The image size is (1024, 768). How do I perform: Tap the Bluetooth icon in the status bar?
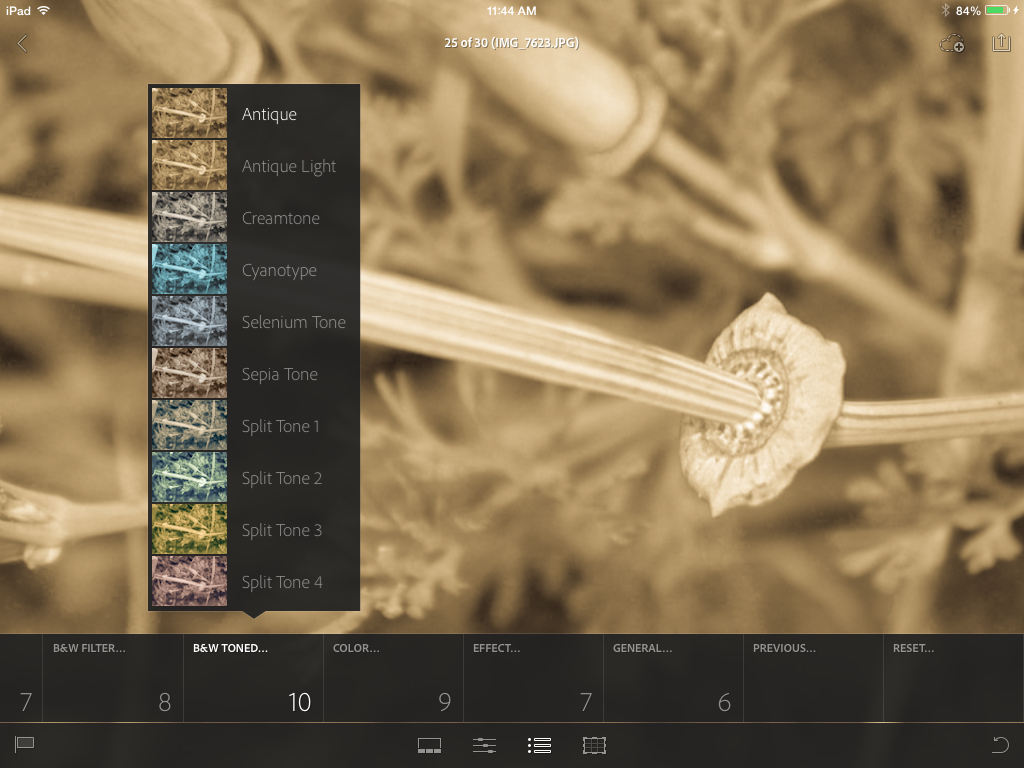(x=945, y=10)
